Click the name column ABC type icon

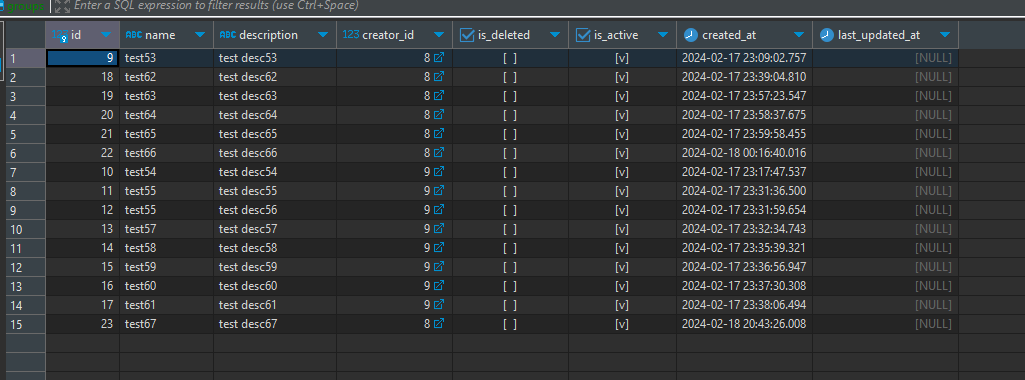pos(133,35)
